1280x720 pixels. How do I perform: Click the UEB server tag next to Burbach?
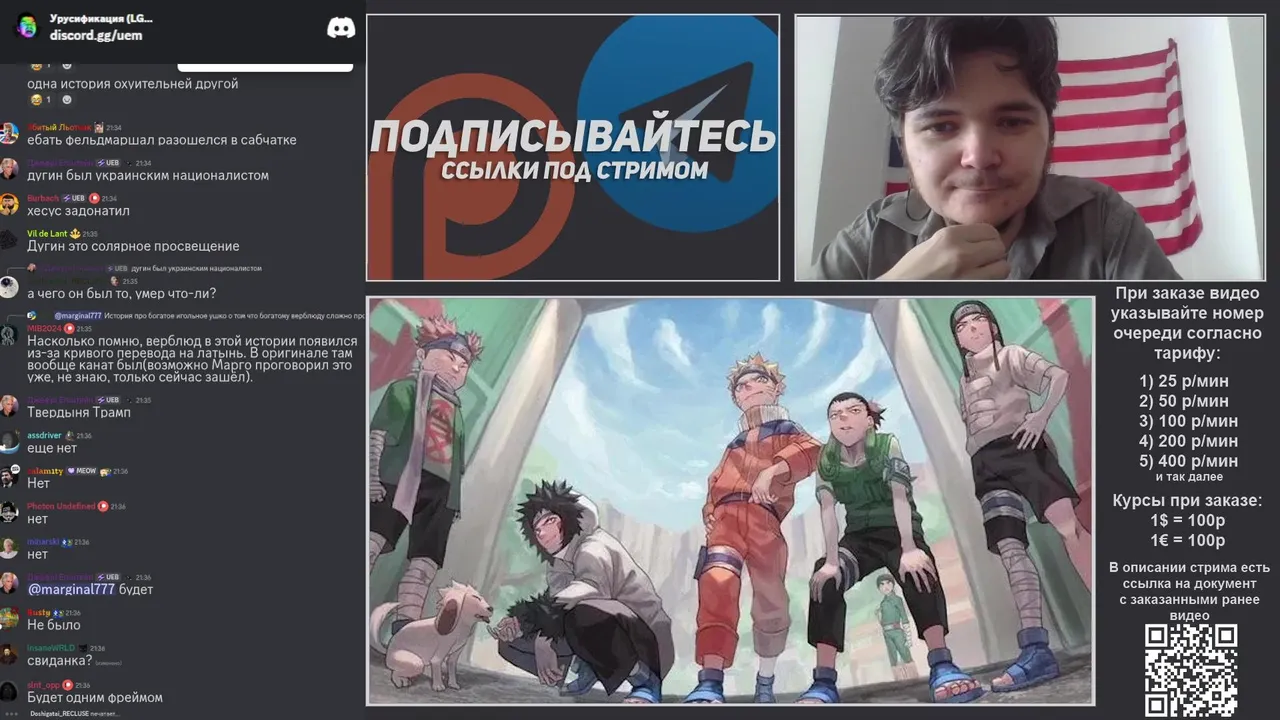pos(74,198)
